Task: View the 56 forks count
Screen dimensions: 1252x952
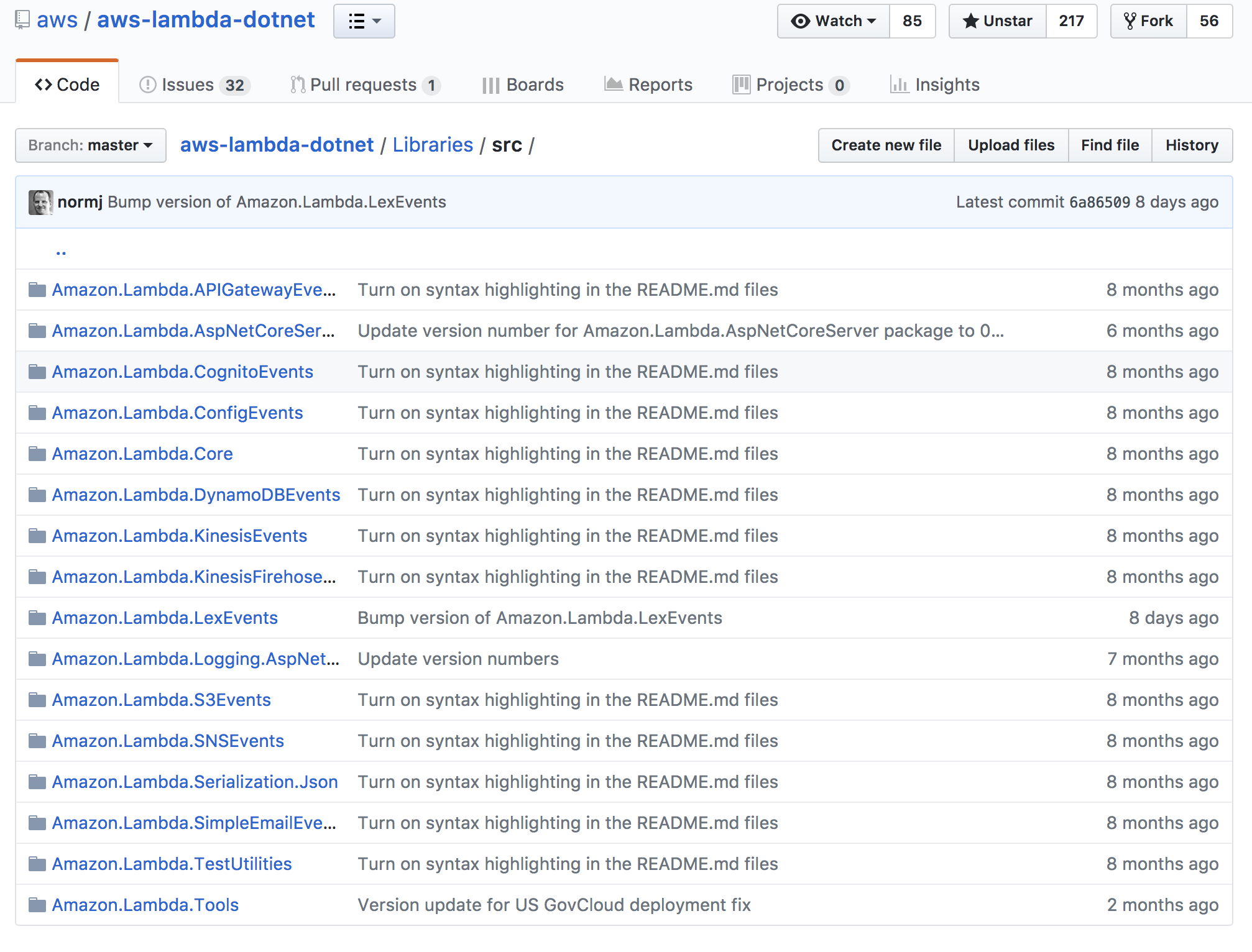Action: (1209, 21)
